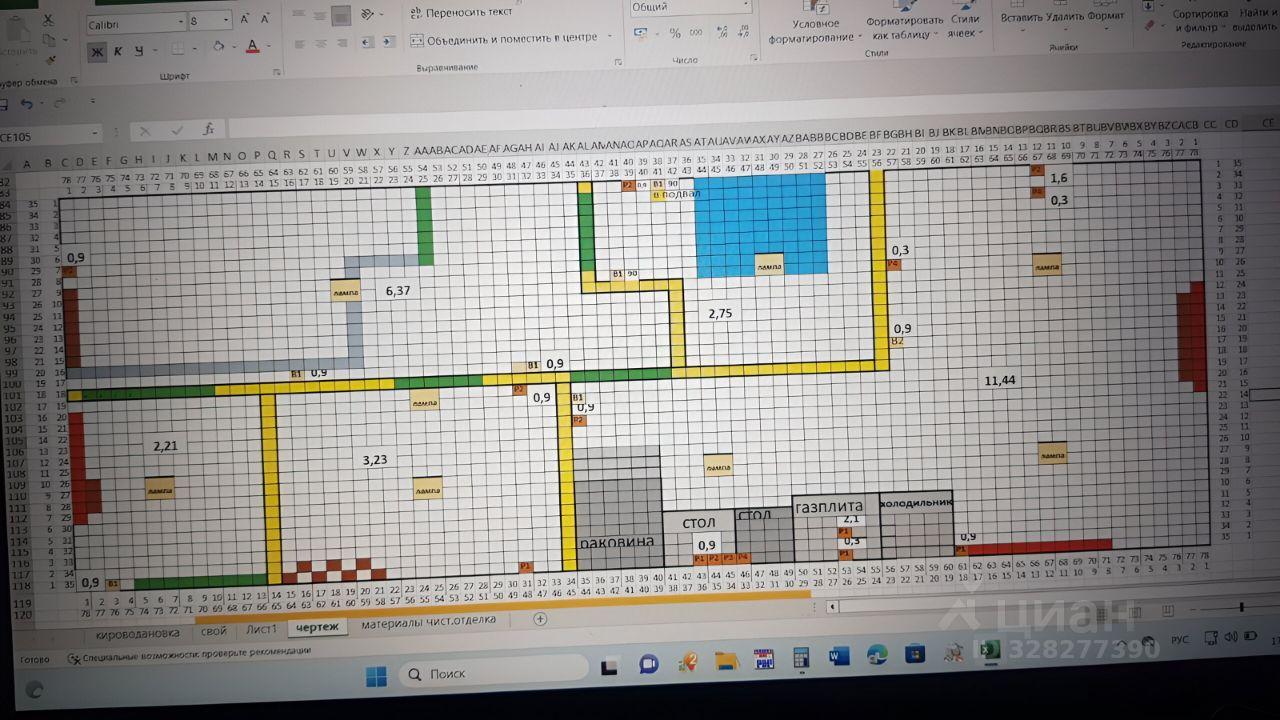
Task: Click the increase font size icon
Action: click(x=246, y=20)
